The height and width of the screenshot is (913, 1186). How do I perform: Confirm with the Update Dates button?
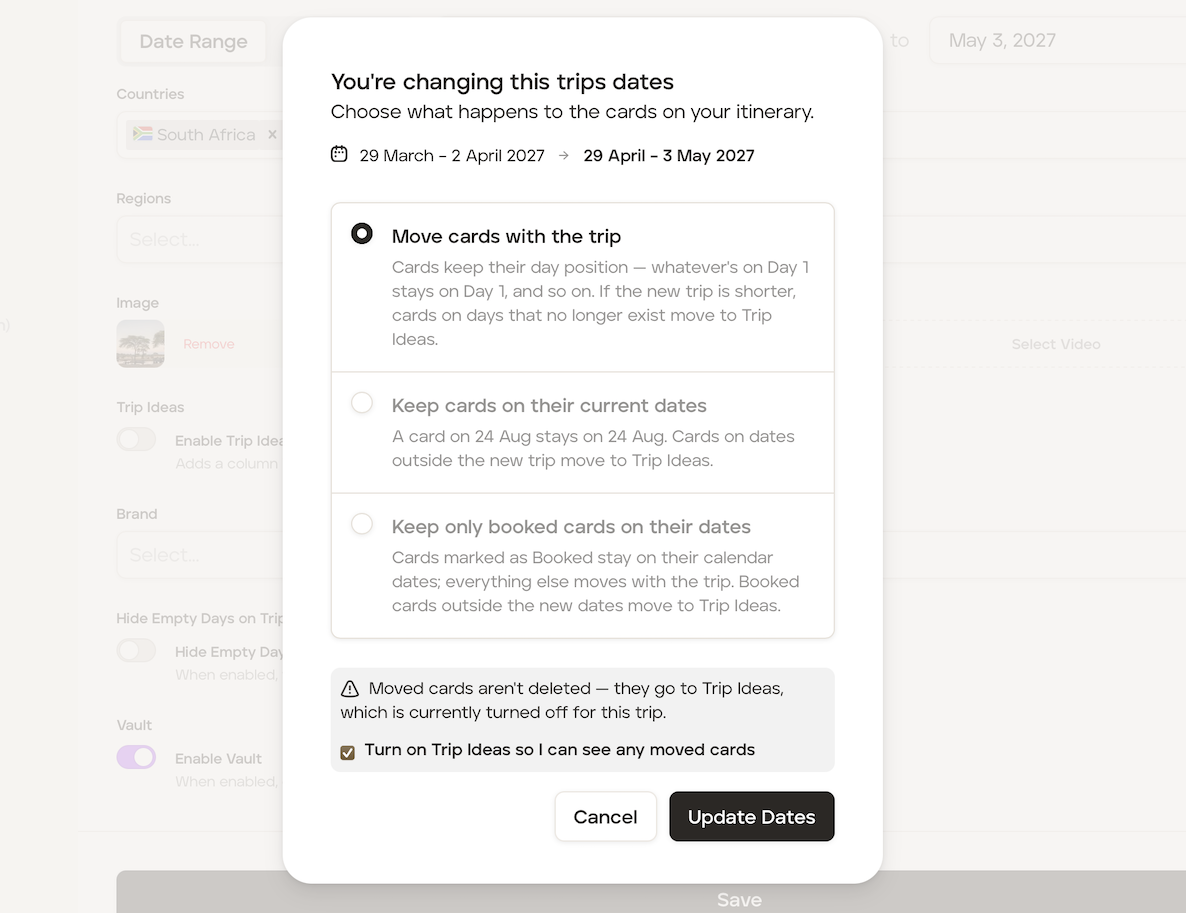752,816
